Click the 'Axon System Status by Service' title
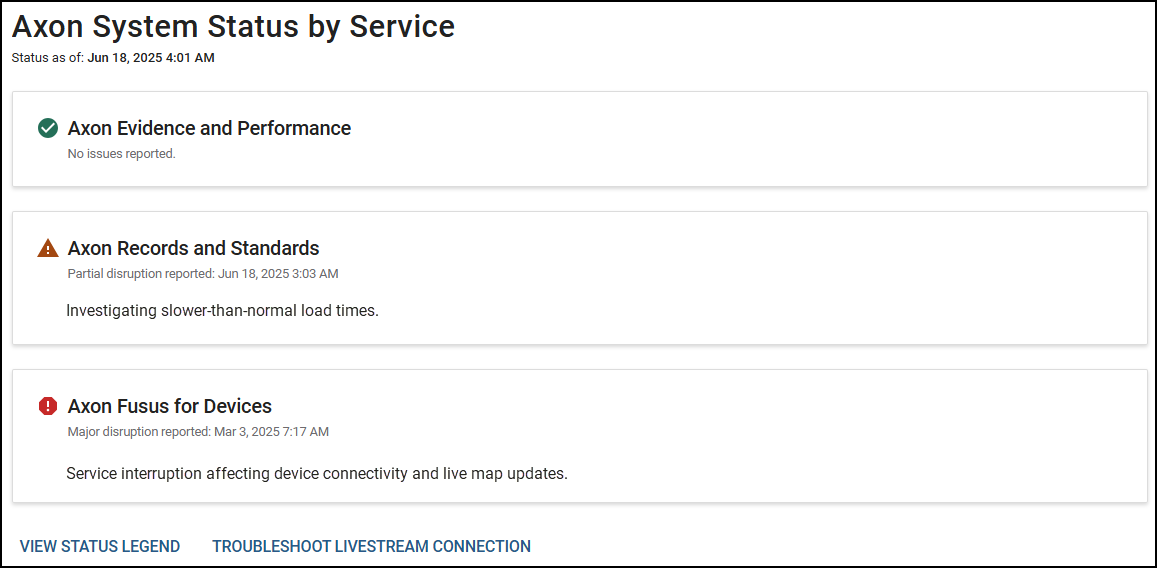Viewport: 1157px width, 568px height. (x=233, y=27)
